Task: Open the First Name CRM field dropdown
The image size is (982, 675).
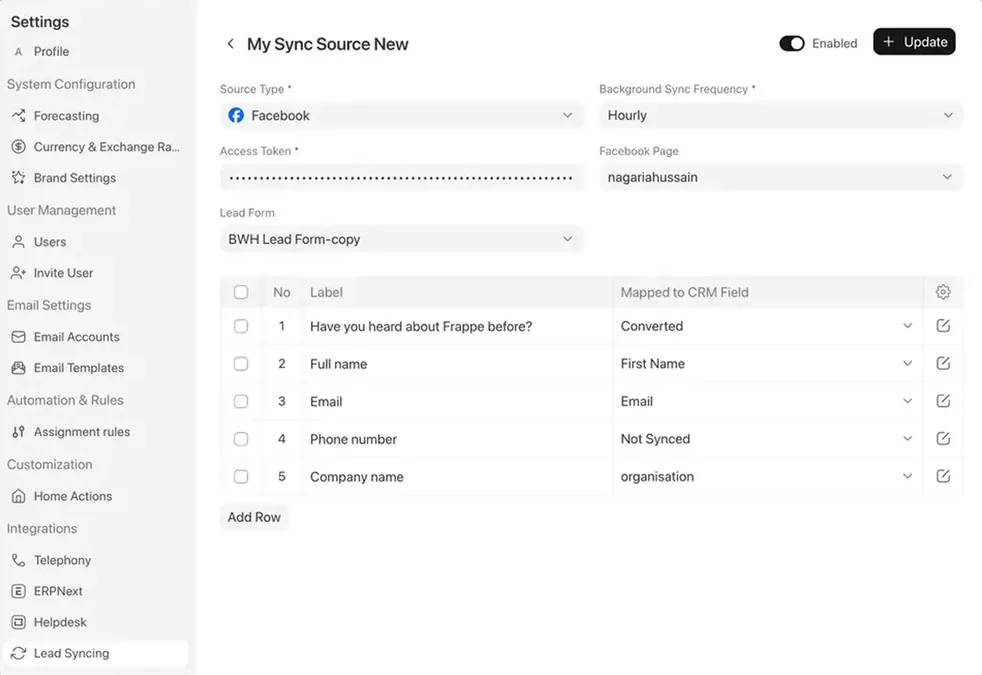Action: (767, 363)
